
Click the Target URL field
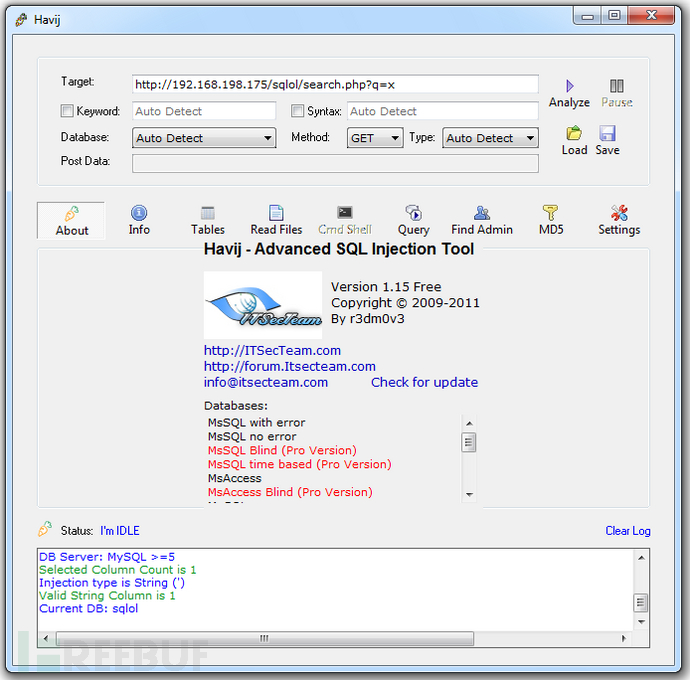[x=335, y=84]
